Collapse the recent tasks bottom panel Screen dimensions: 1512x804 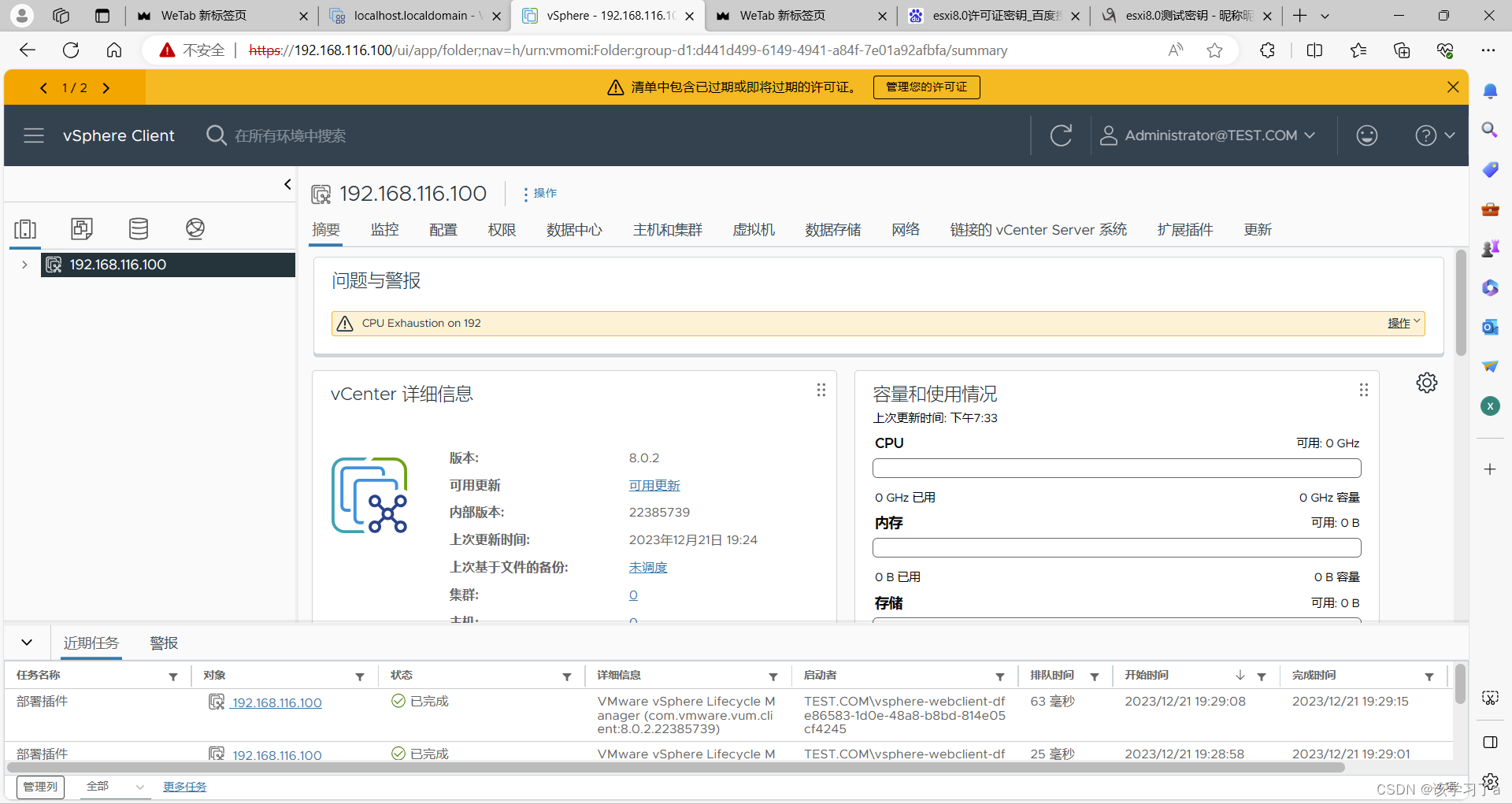[x=27, y=643]
